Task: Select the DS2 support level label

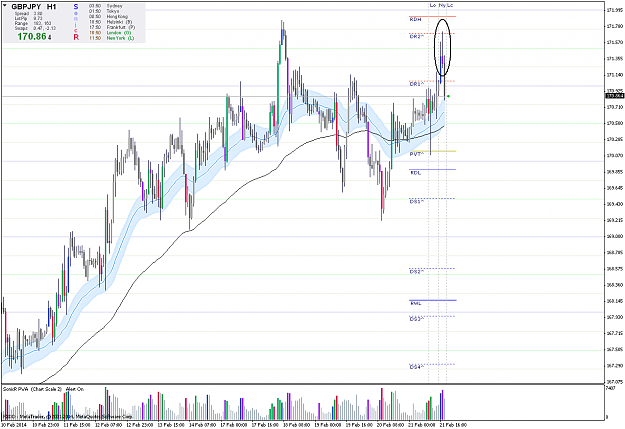Action: click(416, 272)
